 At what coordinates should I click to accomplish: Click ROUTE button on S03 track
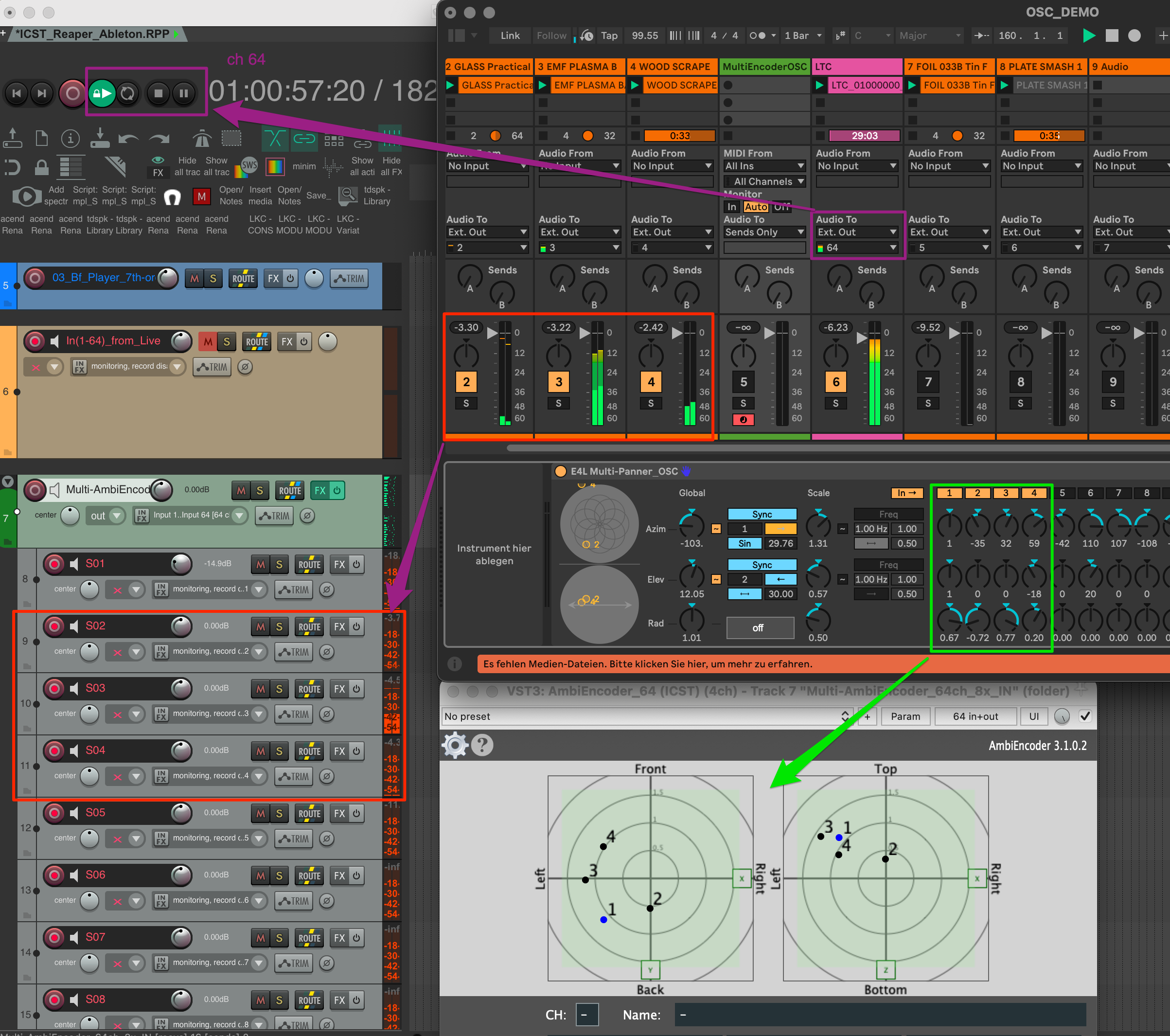click(x=309, y=689)
